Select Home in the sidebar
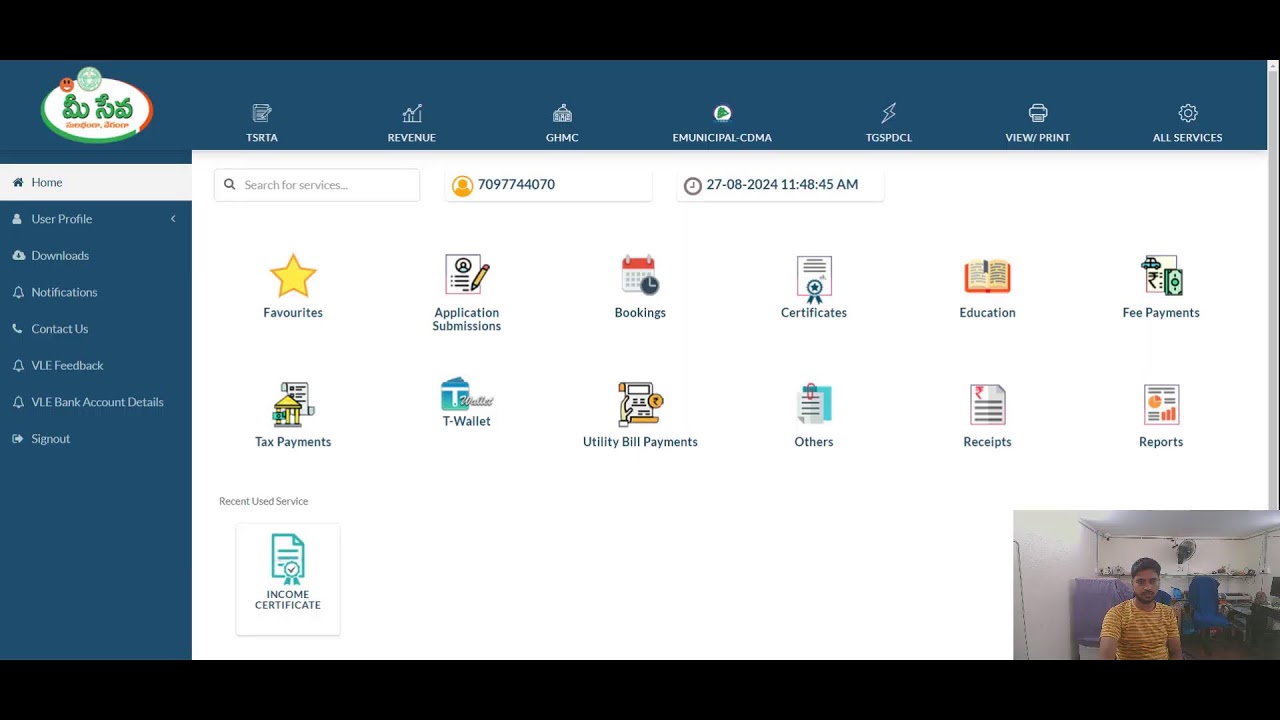The width and height of the screenshot is (1280, 720). point(96,182)
